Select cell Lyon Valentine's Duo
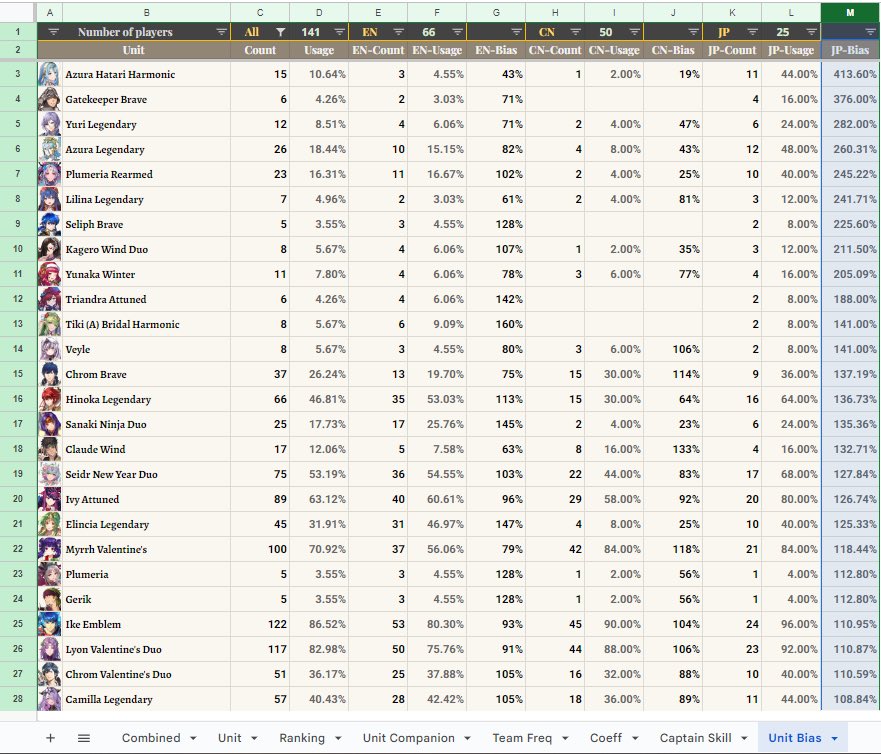Screen dimensions: 881x754 tap(146, 649)
